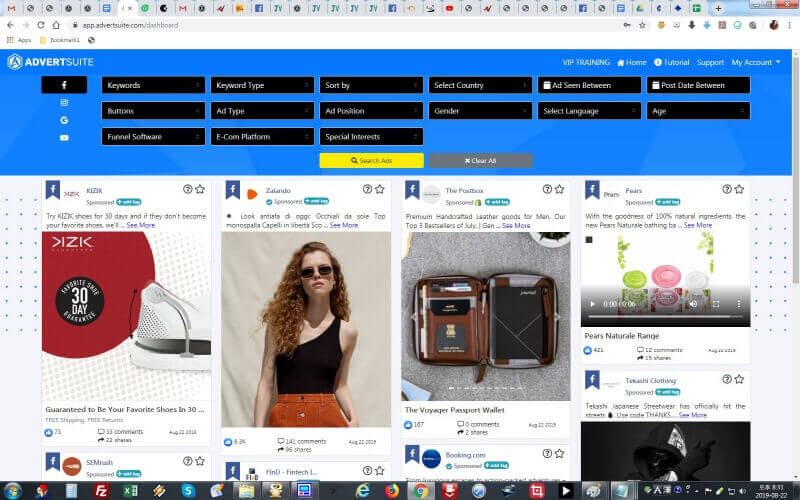Open Support in the header
Image resolution: width=800 pixels, height=500 pixels.
(710, 62)
